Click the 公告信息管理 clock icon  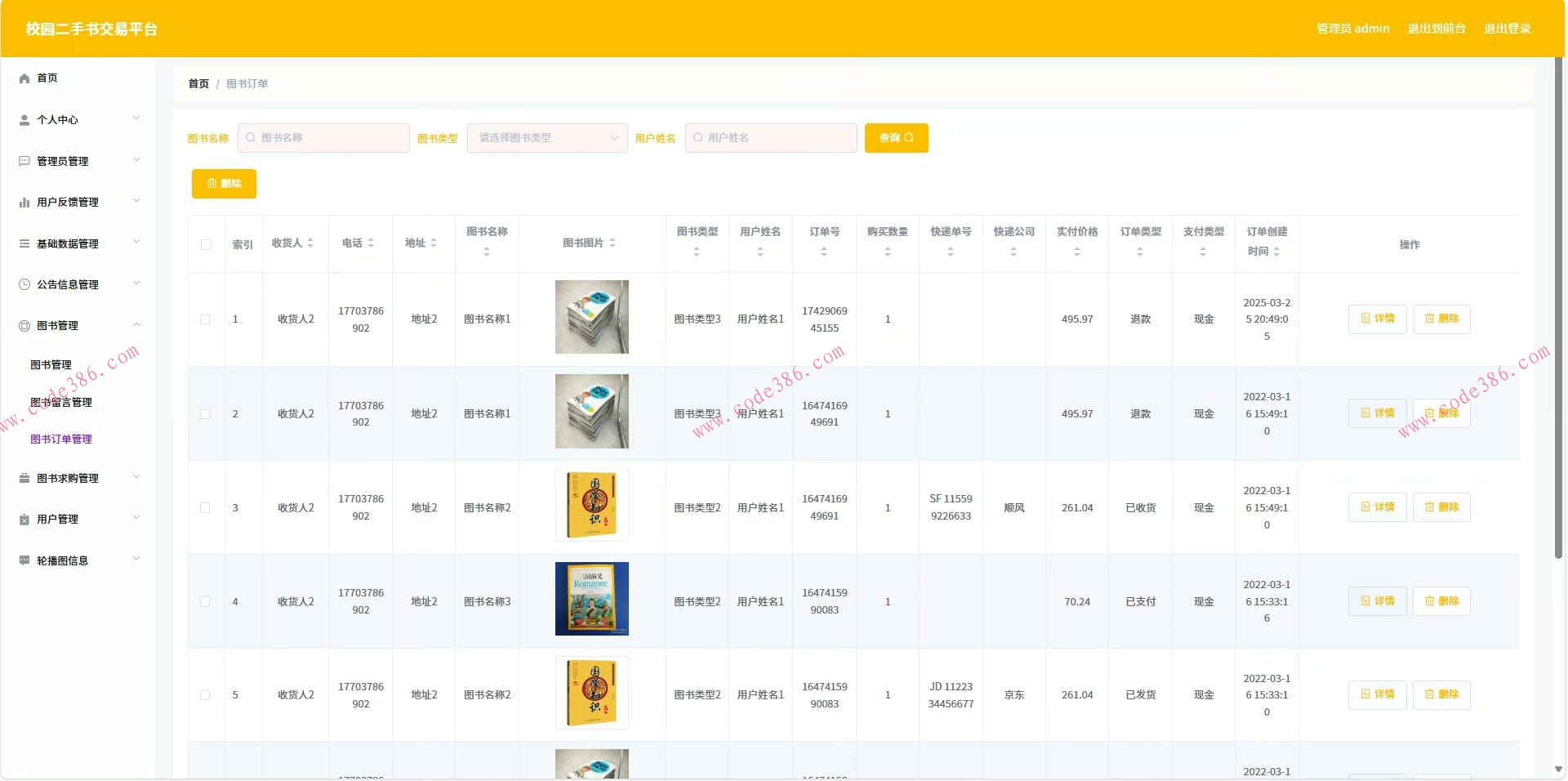24,283
